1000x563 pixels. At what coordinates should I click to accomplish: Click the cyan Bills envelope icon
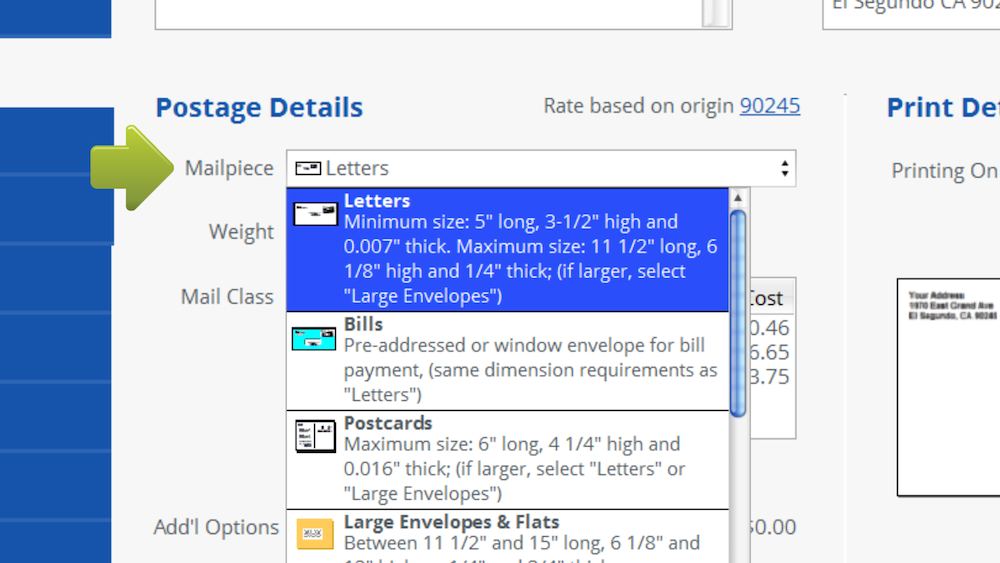tap(314, 338)
